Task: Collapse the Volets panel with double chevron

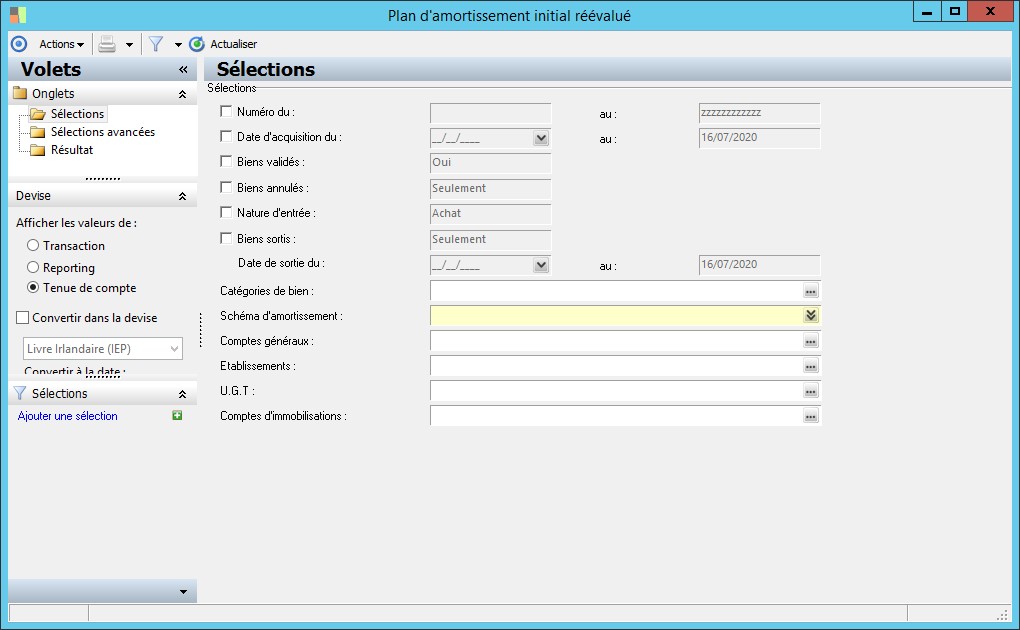Action: 183,70
